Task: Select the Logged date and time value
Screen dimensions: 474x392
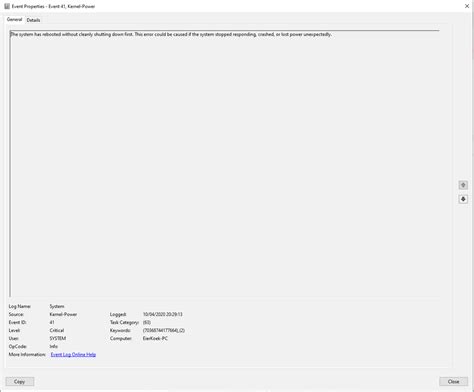Action: [x=163, y=314]
